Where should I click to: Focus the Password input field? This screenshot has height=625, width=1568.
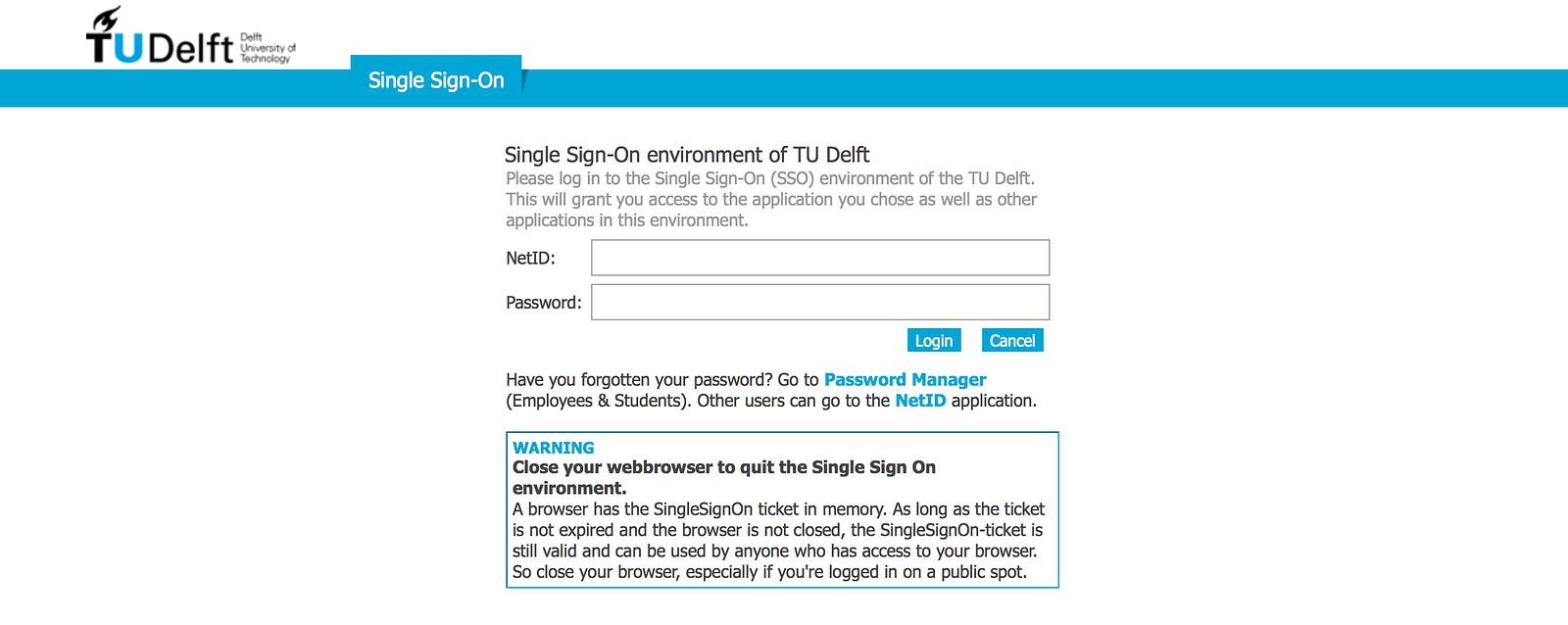coord(819,302)
